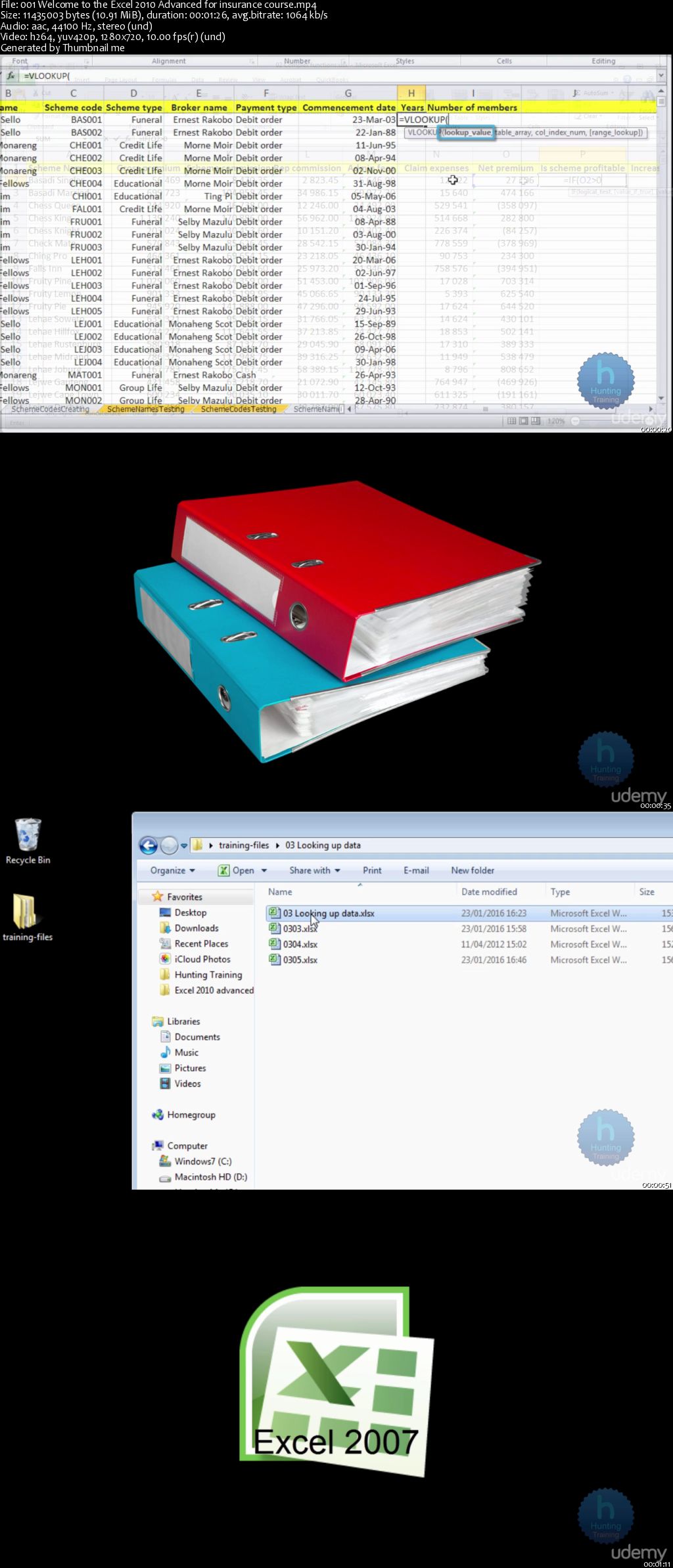Screen dimensions: 673x1568
Task: Switch Excel to Normal view
Action: [512, 421]
